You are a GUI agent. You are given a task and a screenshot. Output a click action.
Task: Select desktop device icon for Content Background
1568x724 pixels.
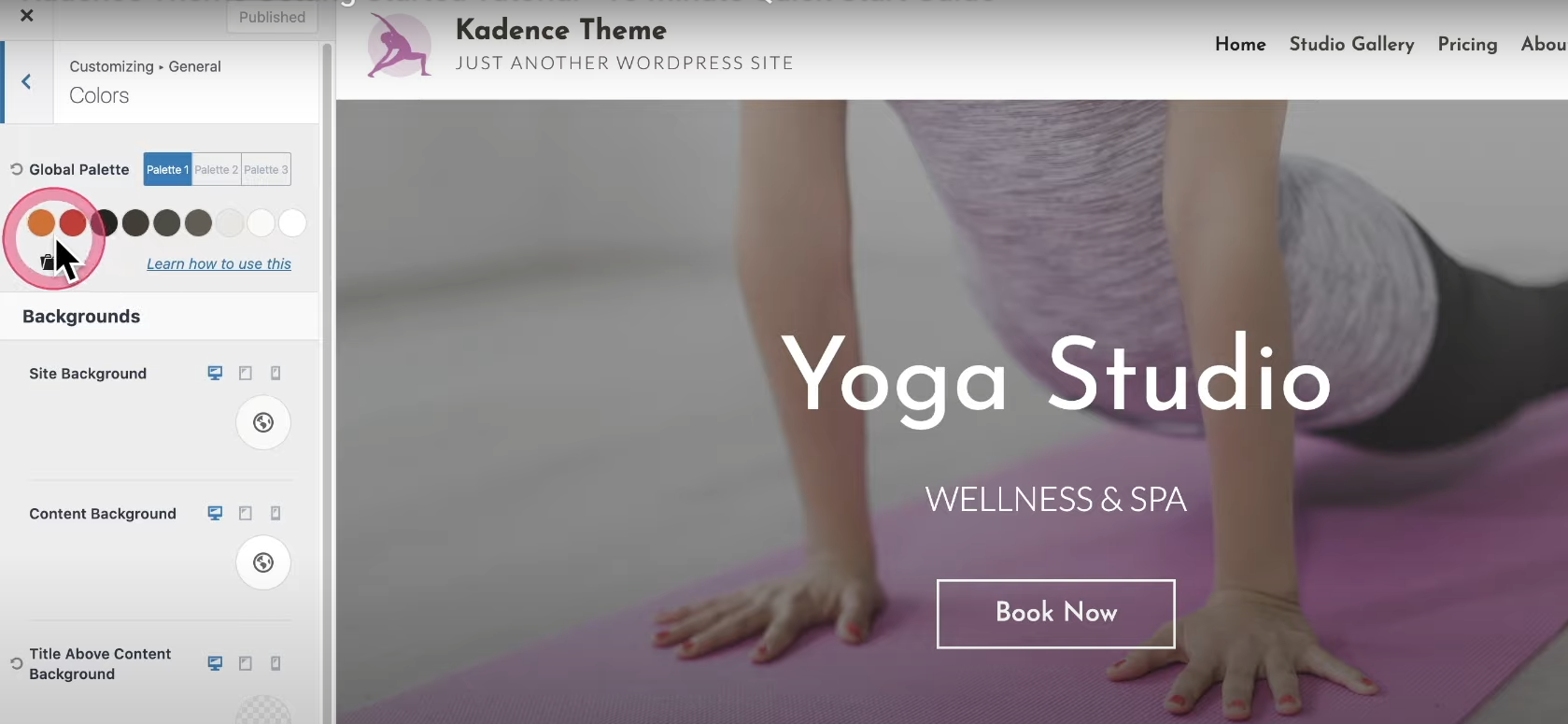[x=215, y=513]
